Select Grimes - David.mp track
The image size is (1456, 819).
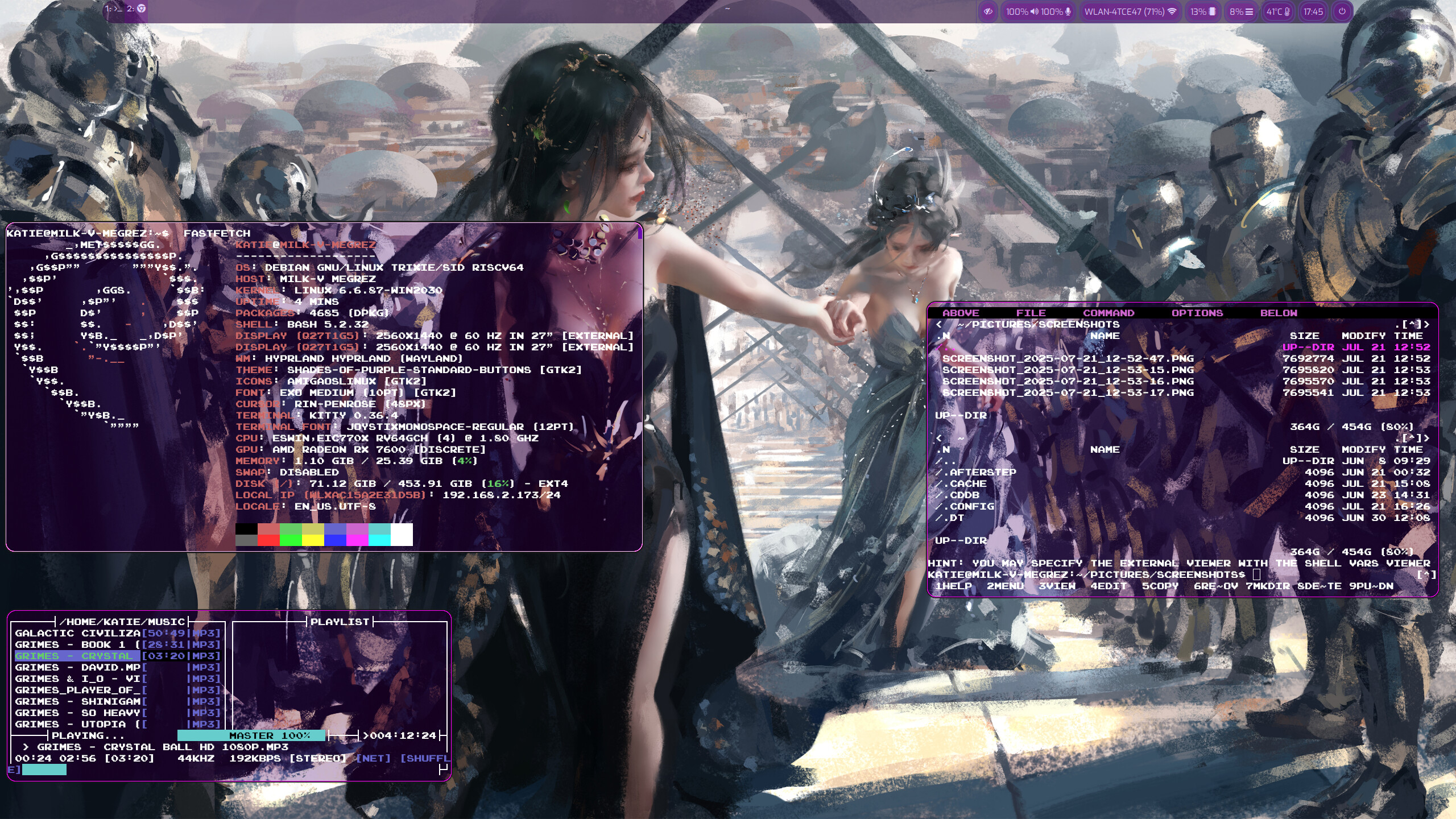117,667
